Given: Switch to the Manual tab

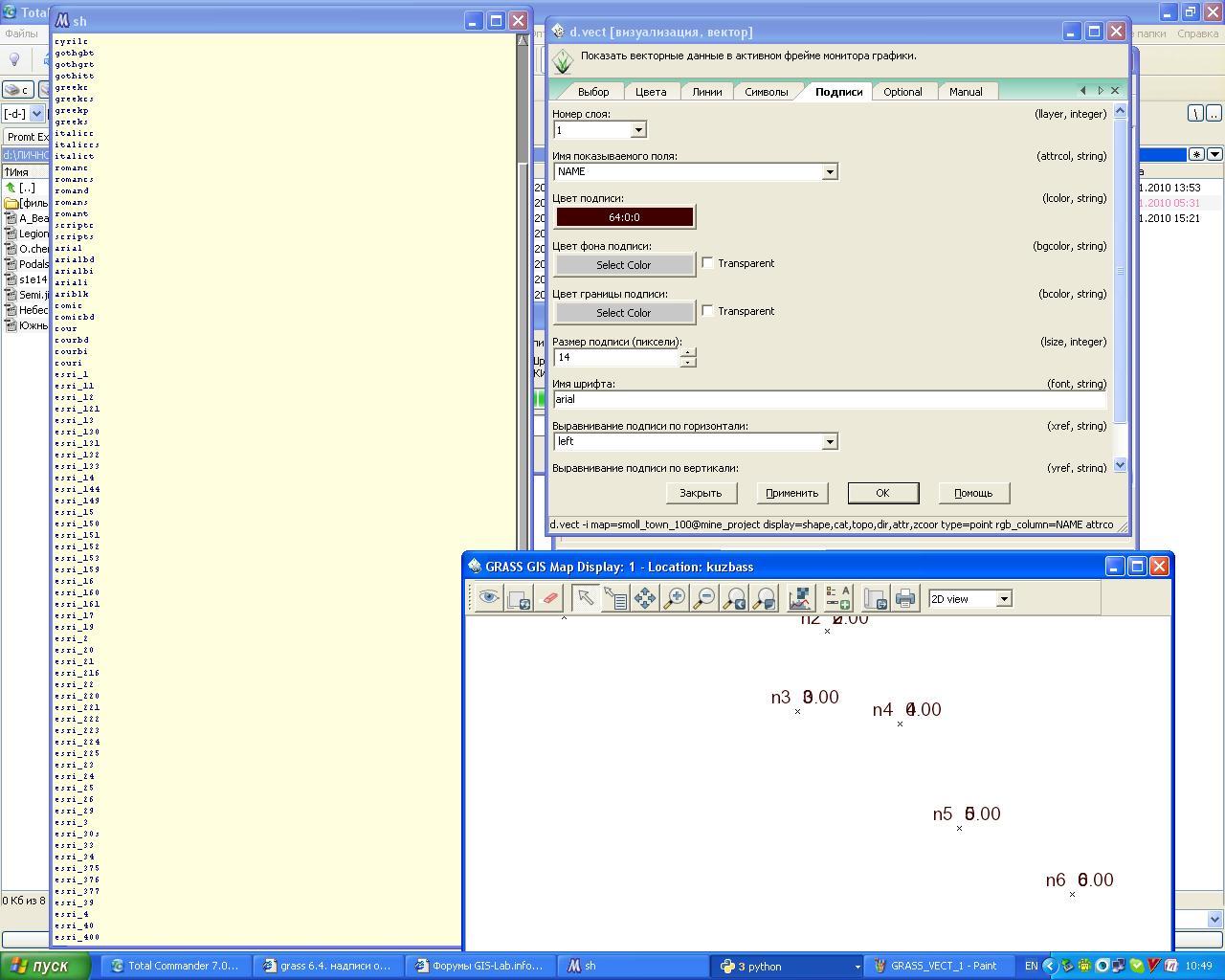Looking at the screenshot, I should [966, 92].
